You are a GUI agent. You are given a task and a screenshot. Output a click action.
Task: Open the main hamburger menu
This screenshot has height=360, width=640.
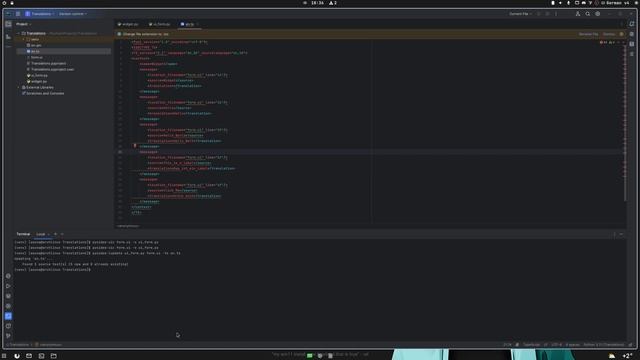tap(18, 14)
